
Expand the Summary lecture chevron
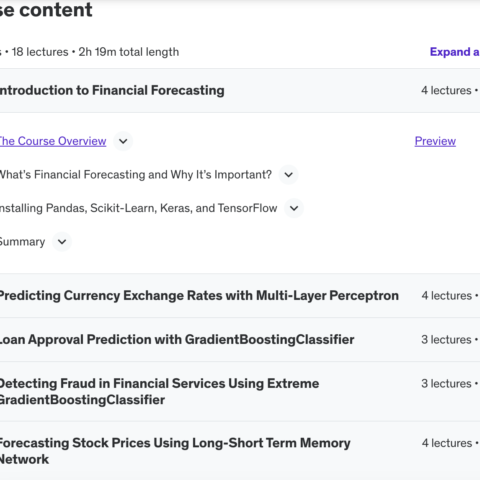point(62,242)
